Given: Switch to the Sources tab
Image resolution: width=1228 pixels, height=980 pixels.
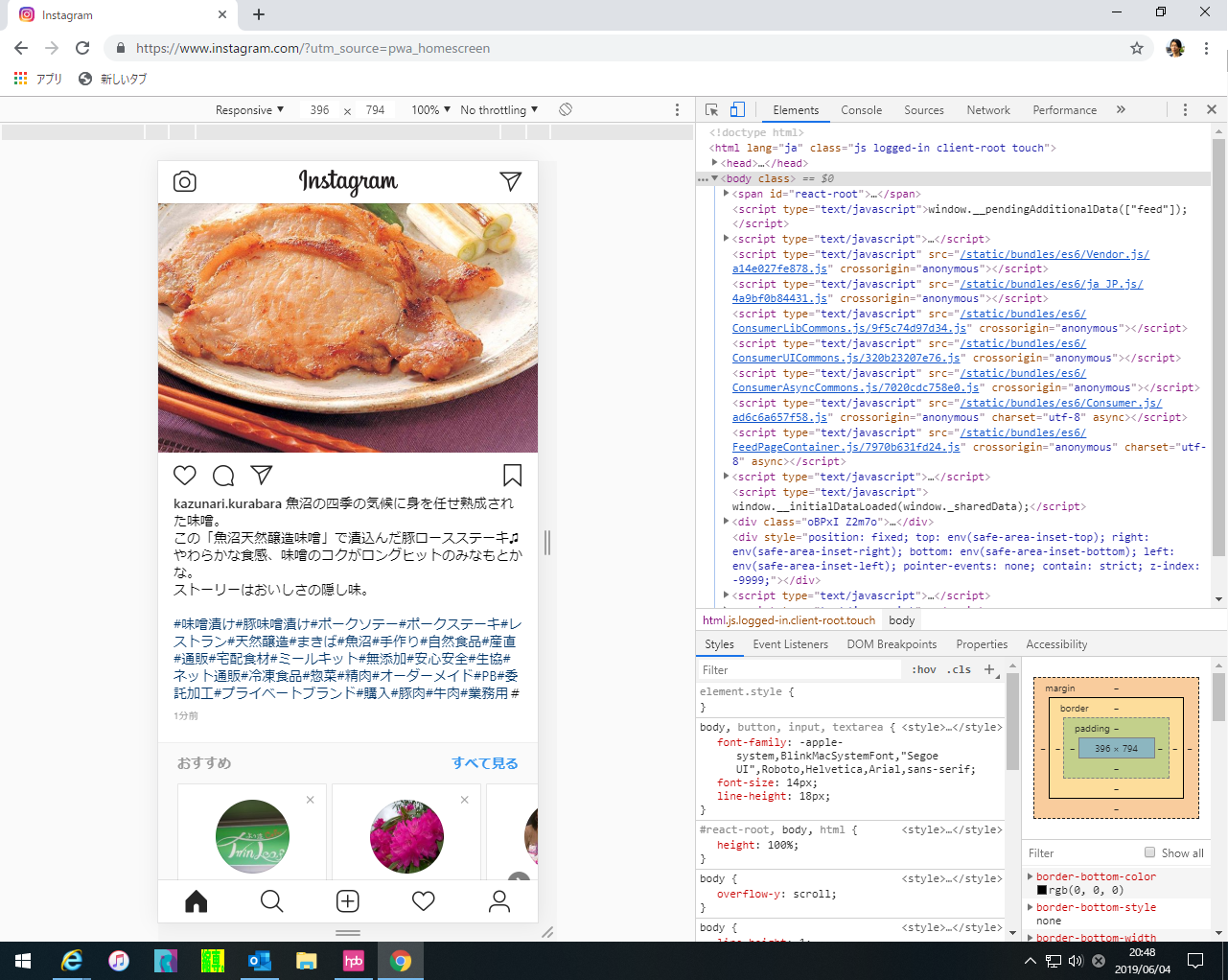Looking at the screenshot, I should tap(924, 110).
